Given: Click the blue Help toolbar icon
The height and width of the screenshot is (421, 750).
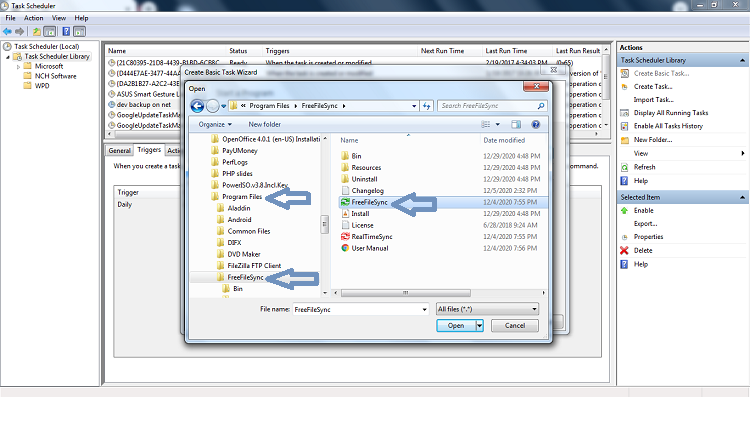Looking at the screenshot, I should [66, 32].
